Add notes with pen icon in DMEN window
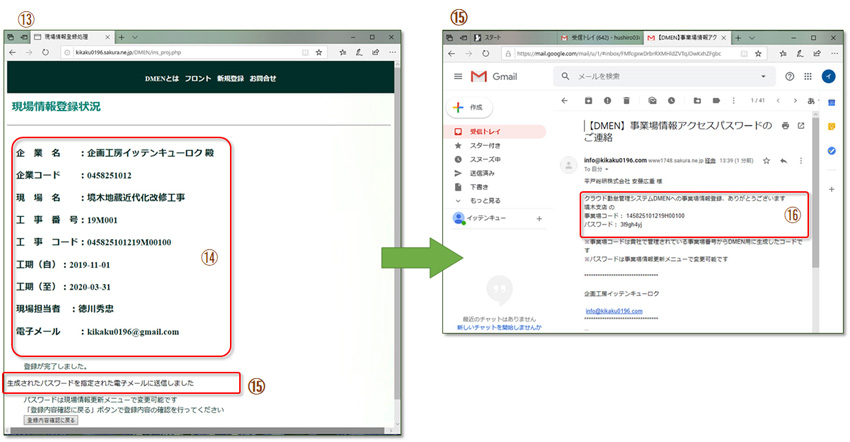Image resolution: width=850 pixels, height=442 pixels. tap(358, 53)
